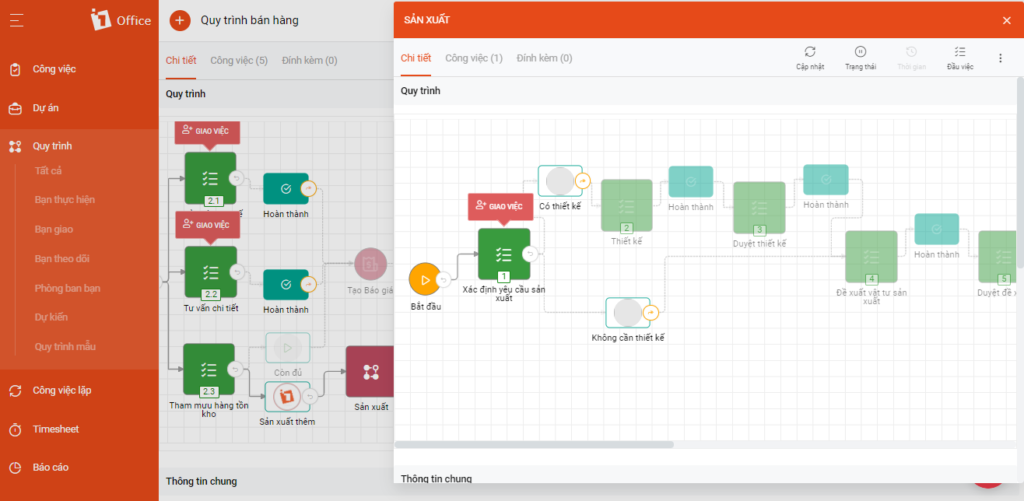
Task: Click the round plus add button
Action: pyautogui.click(x=180, y=20)
